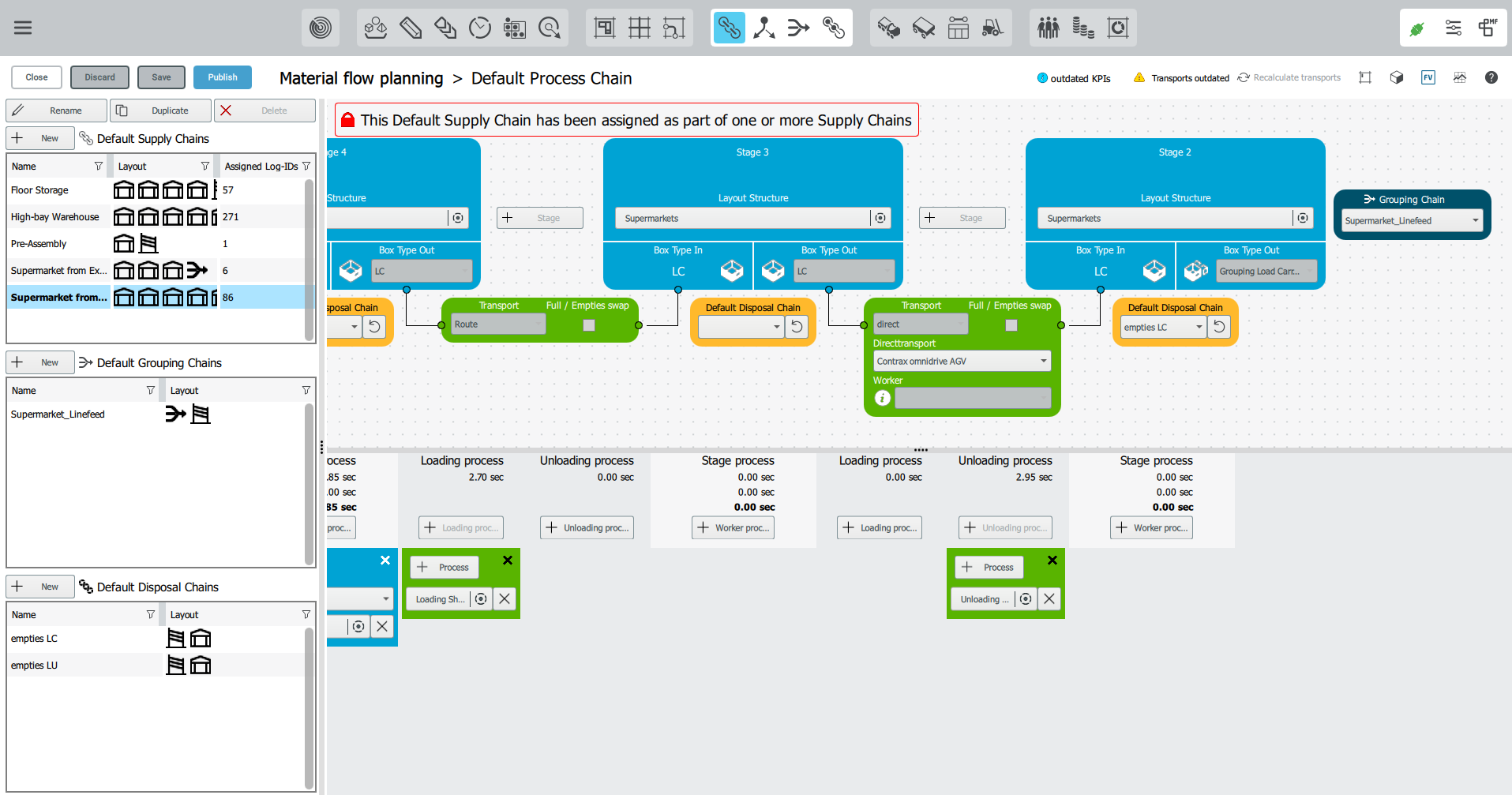Image resolution: width=1512 pixels, height=795 pixels.
Task: Open the clock icon tool in toolbar
Action: click(479, 28)
